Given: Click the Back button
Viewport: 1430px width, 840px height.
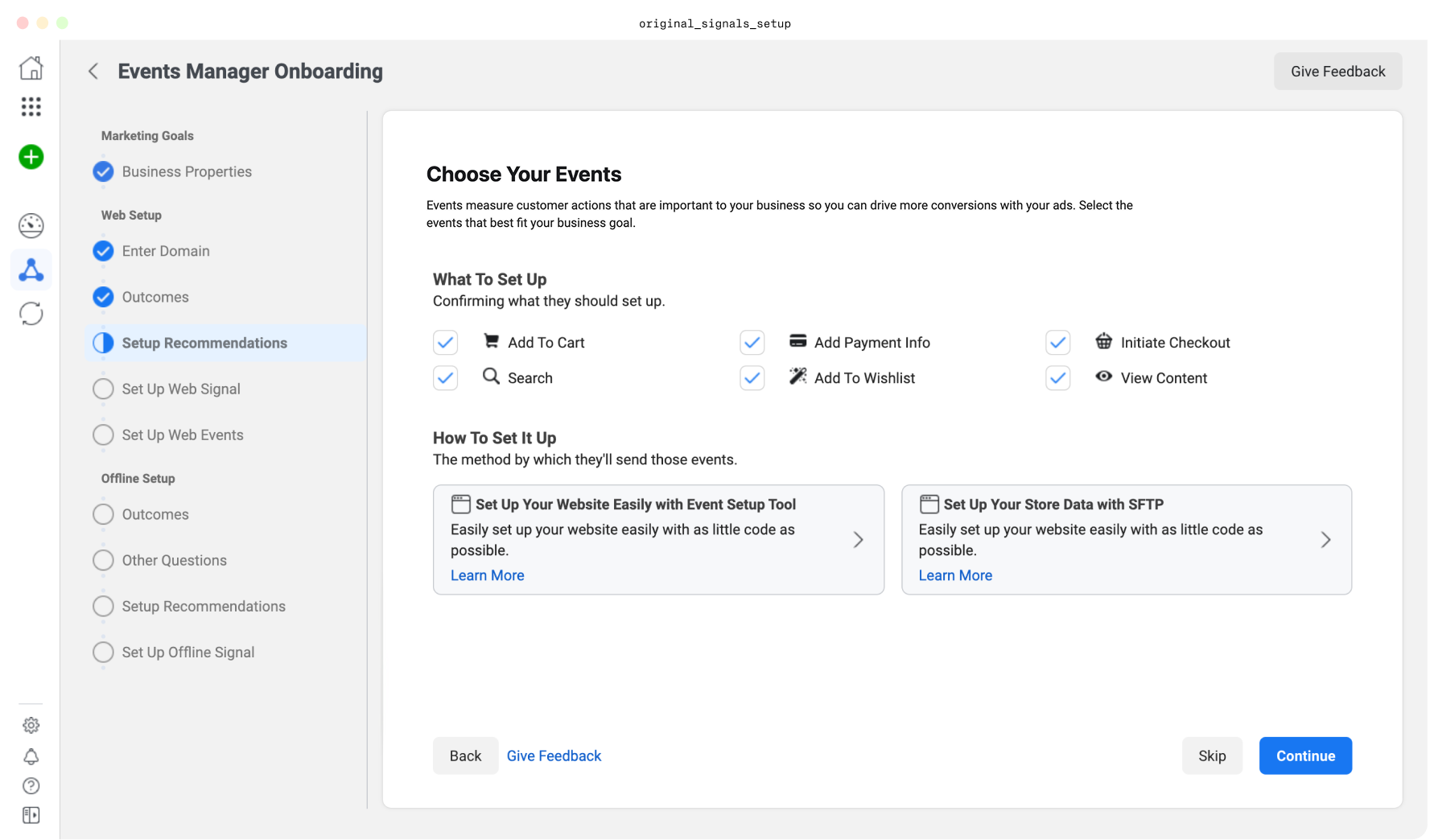Looking at the screenshot, I should [465, 756].
